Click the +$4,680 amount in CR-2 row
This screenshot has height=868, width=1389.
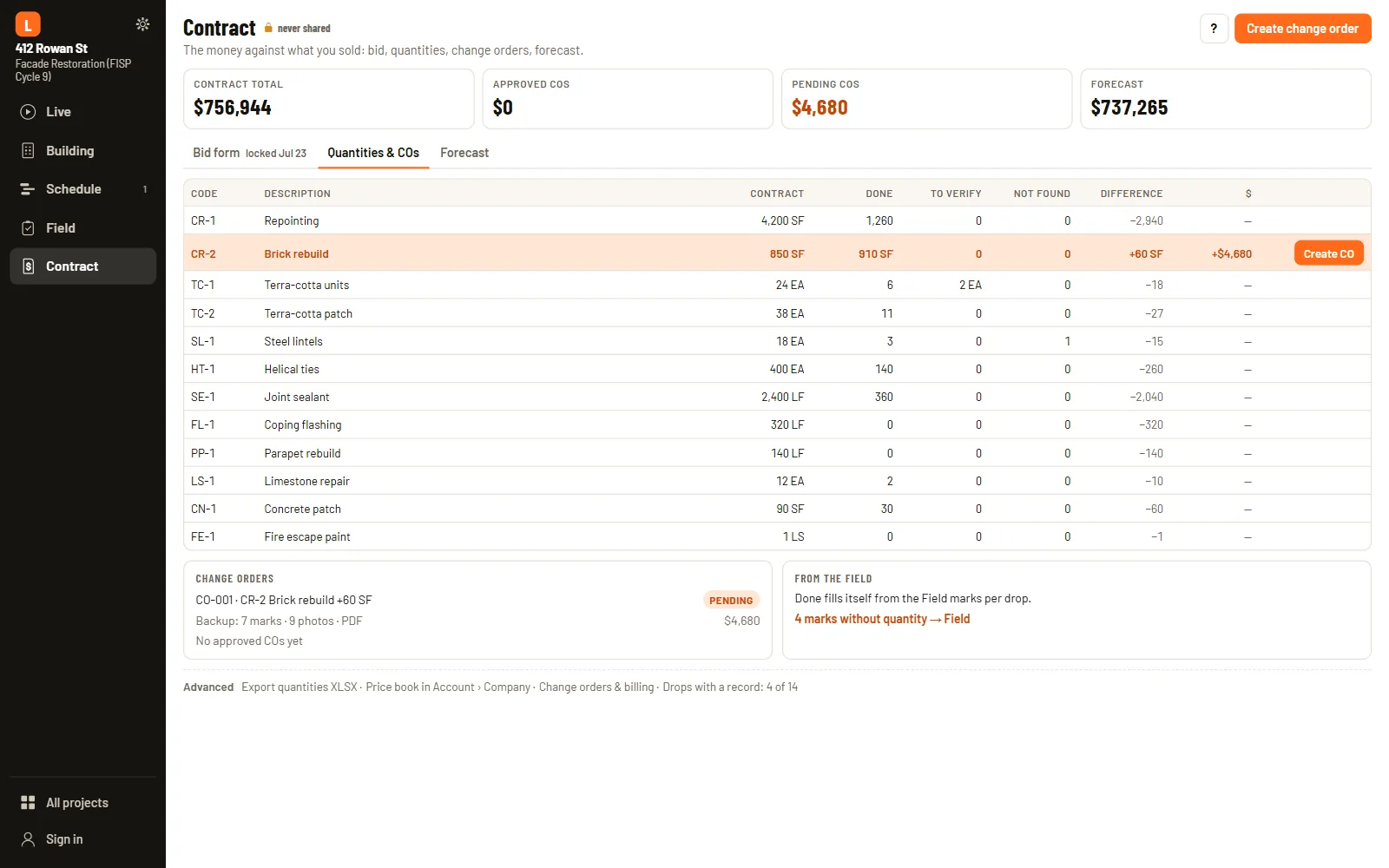click(x=1231, y=254)
